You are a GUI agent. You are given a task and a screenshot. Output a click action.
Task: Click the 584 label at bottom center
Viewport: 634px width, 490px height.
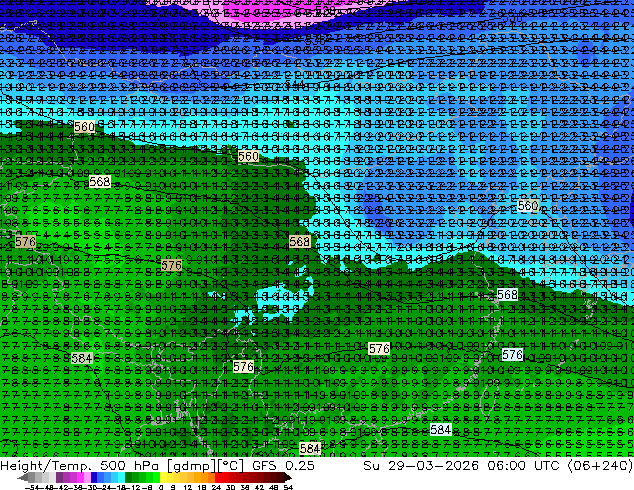[x=310, y=448]
